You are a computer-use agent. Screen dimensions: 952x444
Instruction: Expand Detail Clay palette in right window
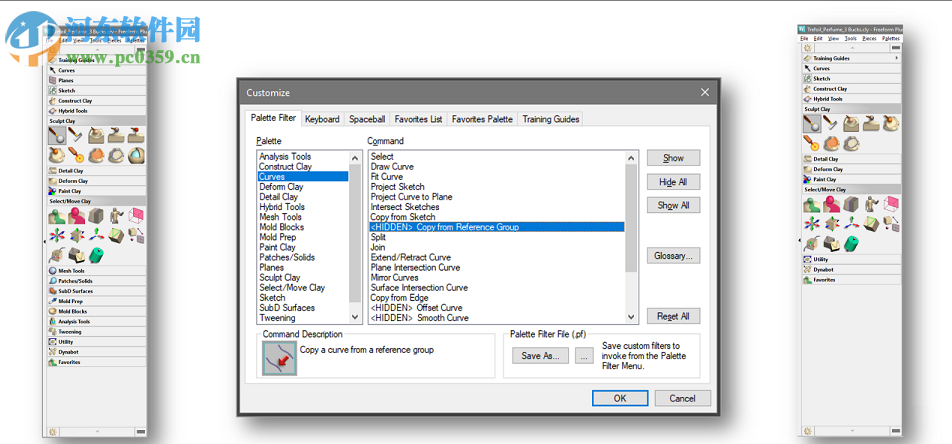[852, 159]
